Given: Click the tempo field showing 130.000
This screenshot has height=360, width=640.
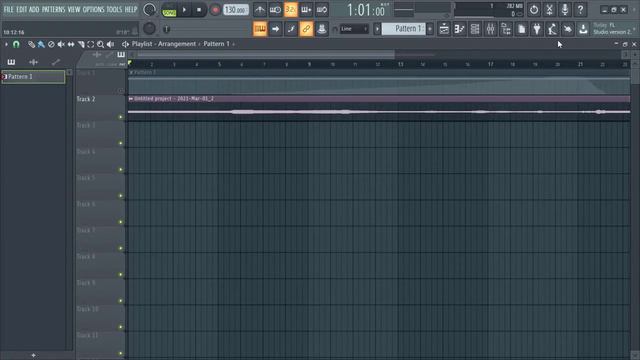Looking at the screenshot, I should pyautogui.click(x=236, y=10).
